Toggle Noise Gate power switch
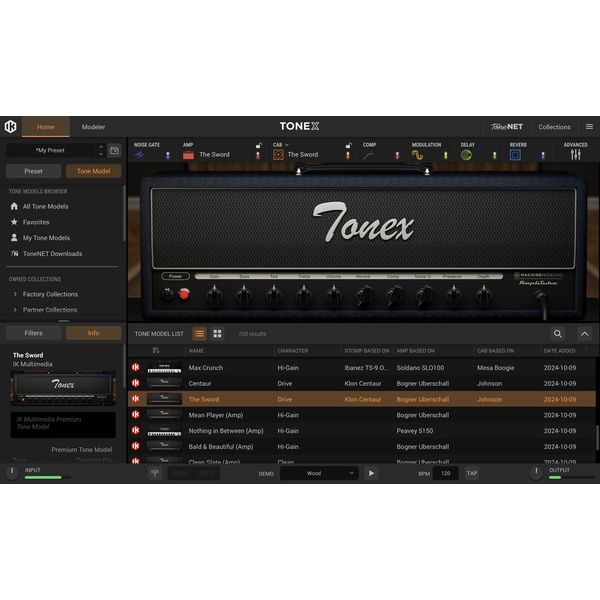Screen dimensions: 600x600 (x=168, y=155)
